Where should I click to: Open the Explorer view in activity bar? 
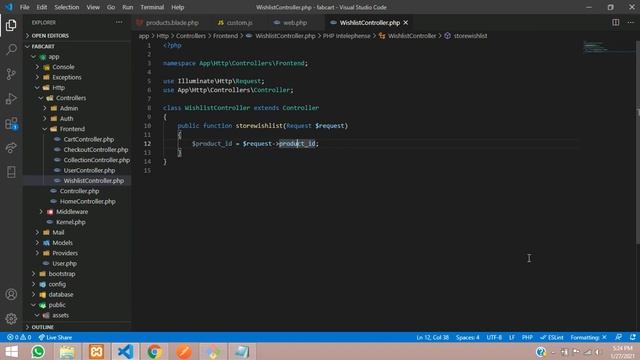pyautogui.click(x=11, y=25)
